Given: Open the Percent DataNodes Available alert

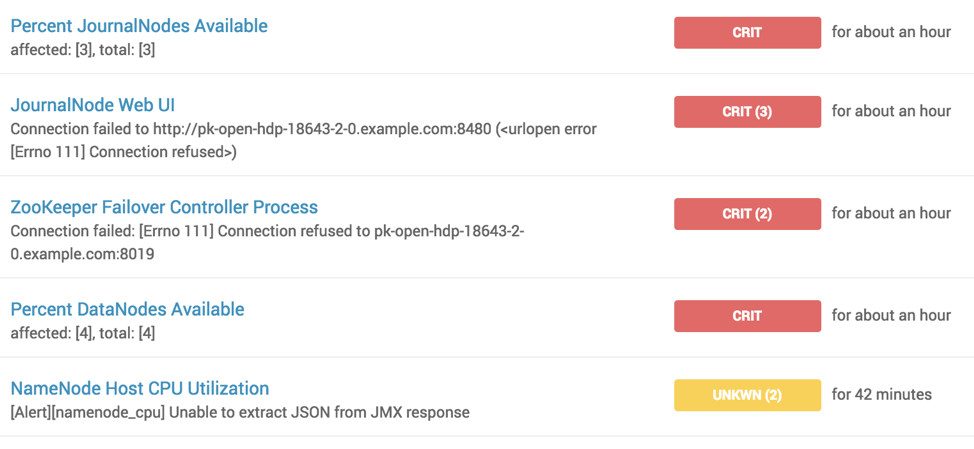Looking at the screenshot, I should pos(127,309).
